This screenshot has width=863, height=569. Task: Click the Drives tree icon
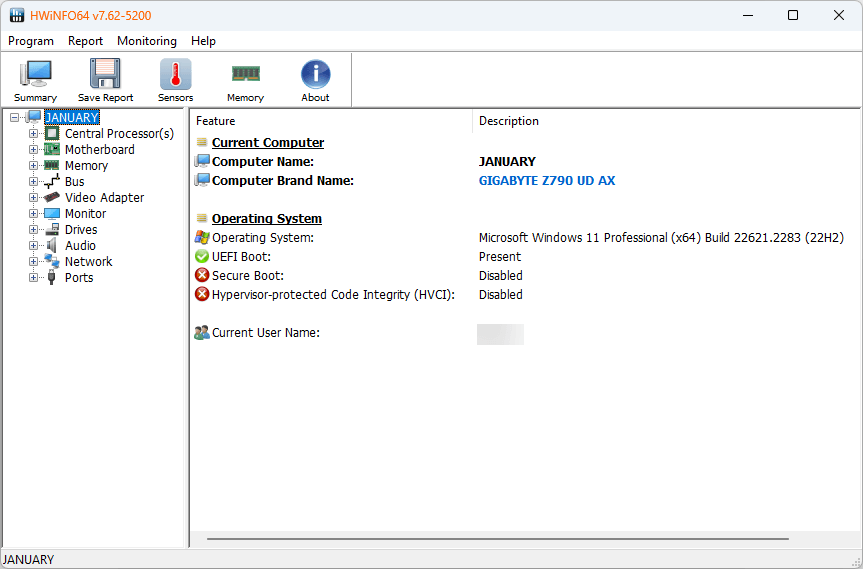click(52, 229)
